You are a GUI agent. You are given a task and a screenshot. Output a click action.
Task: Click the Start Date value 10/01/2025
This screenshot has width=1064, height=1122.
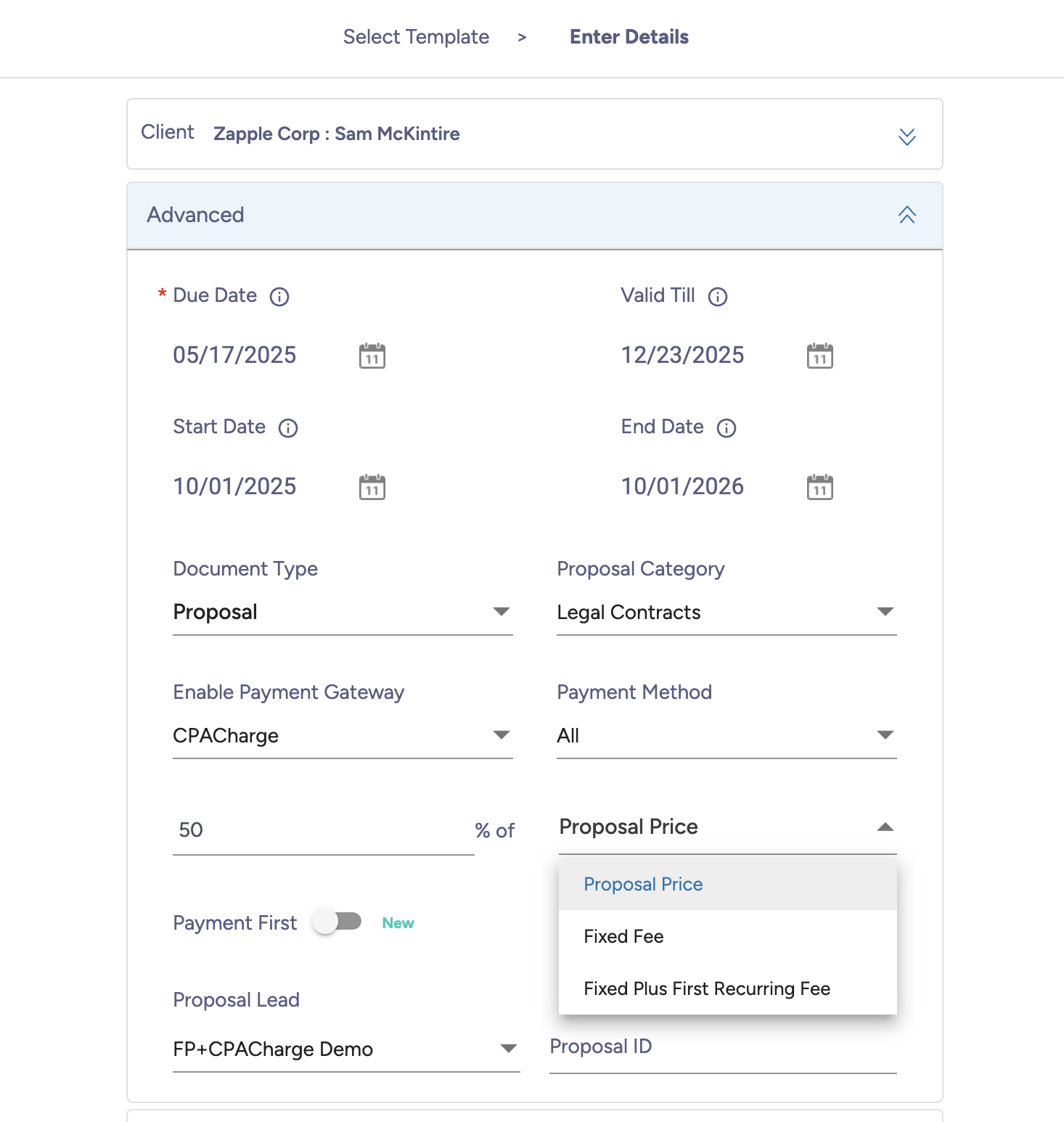pos(234,486)
